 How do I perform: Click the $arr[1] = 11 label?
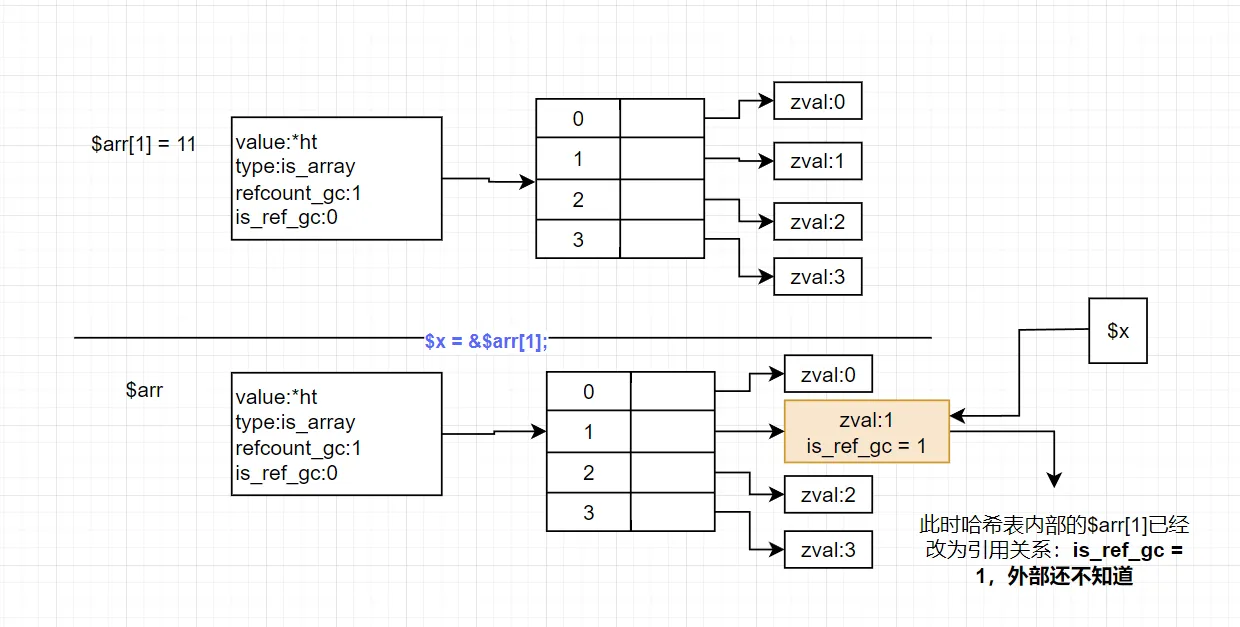[x=143, y=144]
